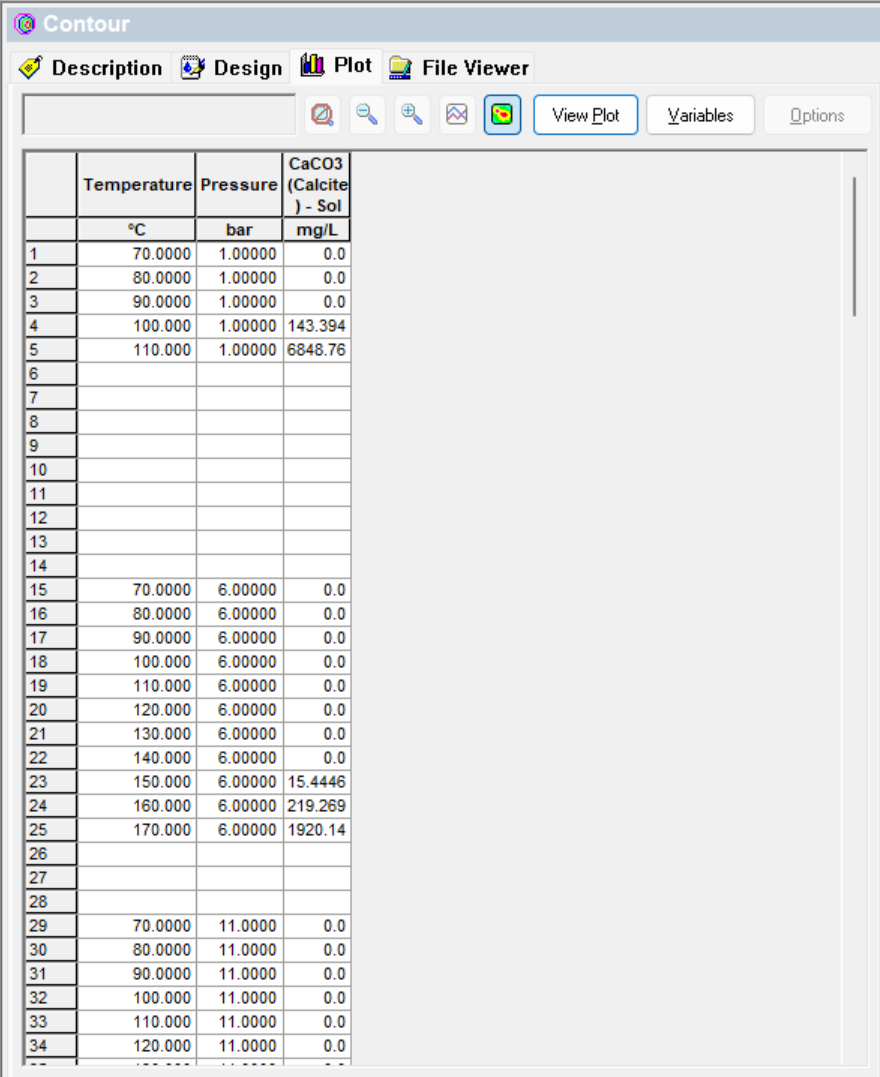Image resolution: width=880 pixels, height=1077 pixels.
Task: Click temperature 100.000 in row 4
Action: coord(137,326)
